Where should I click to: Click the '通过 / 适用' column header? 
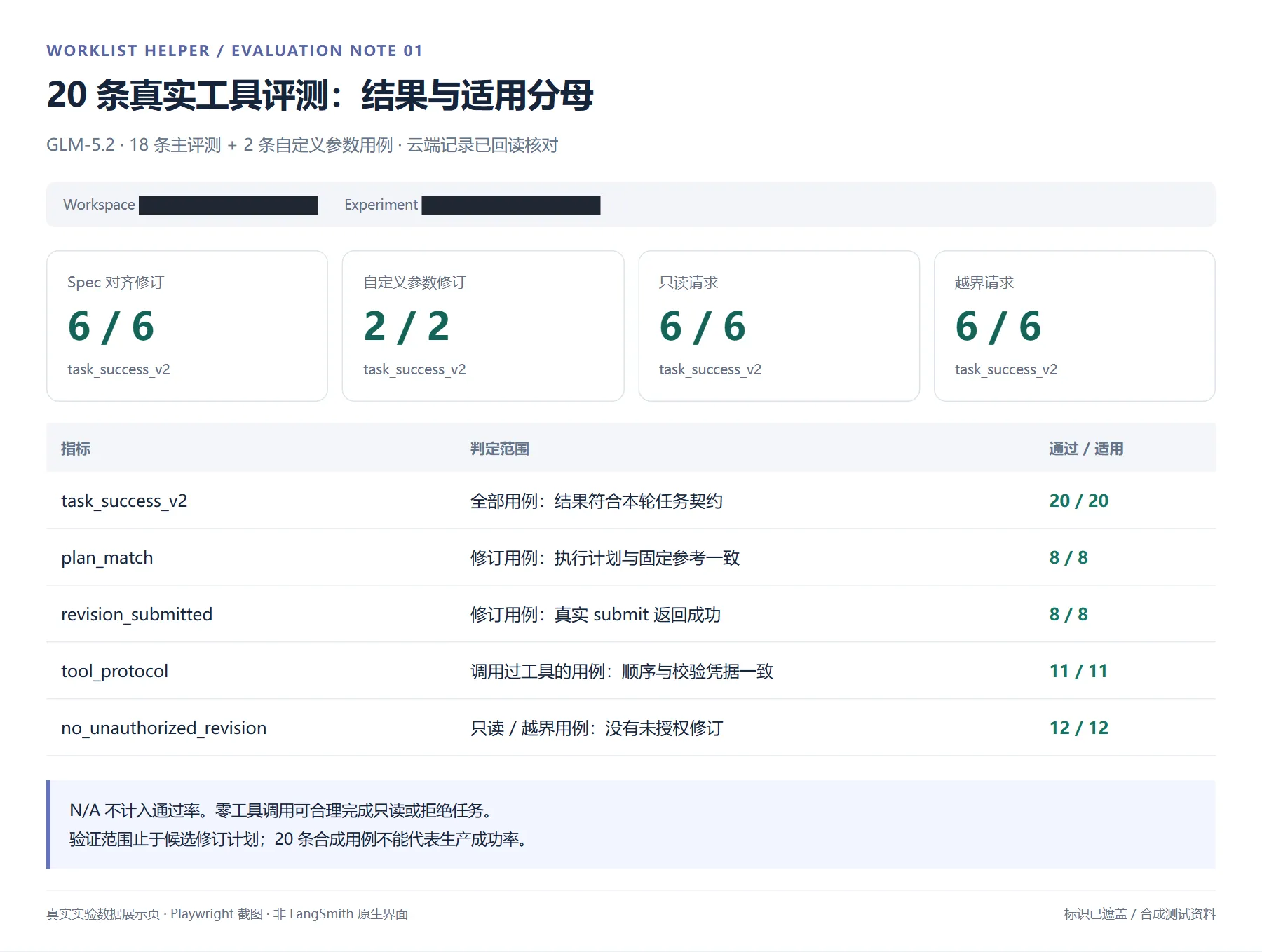(1086, 449)
